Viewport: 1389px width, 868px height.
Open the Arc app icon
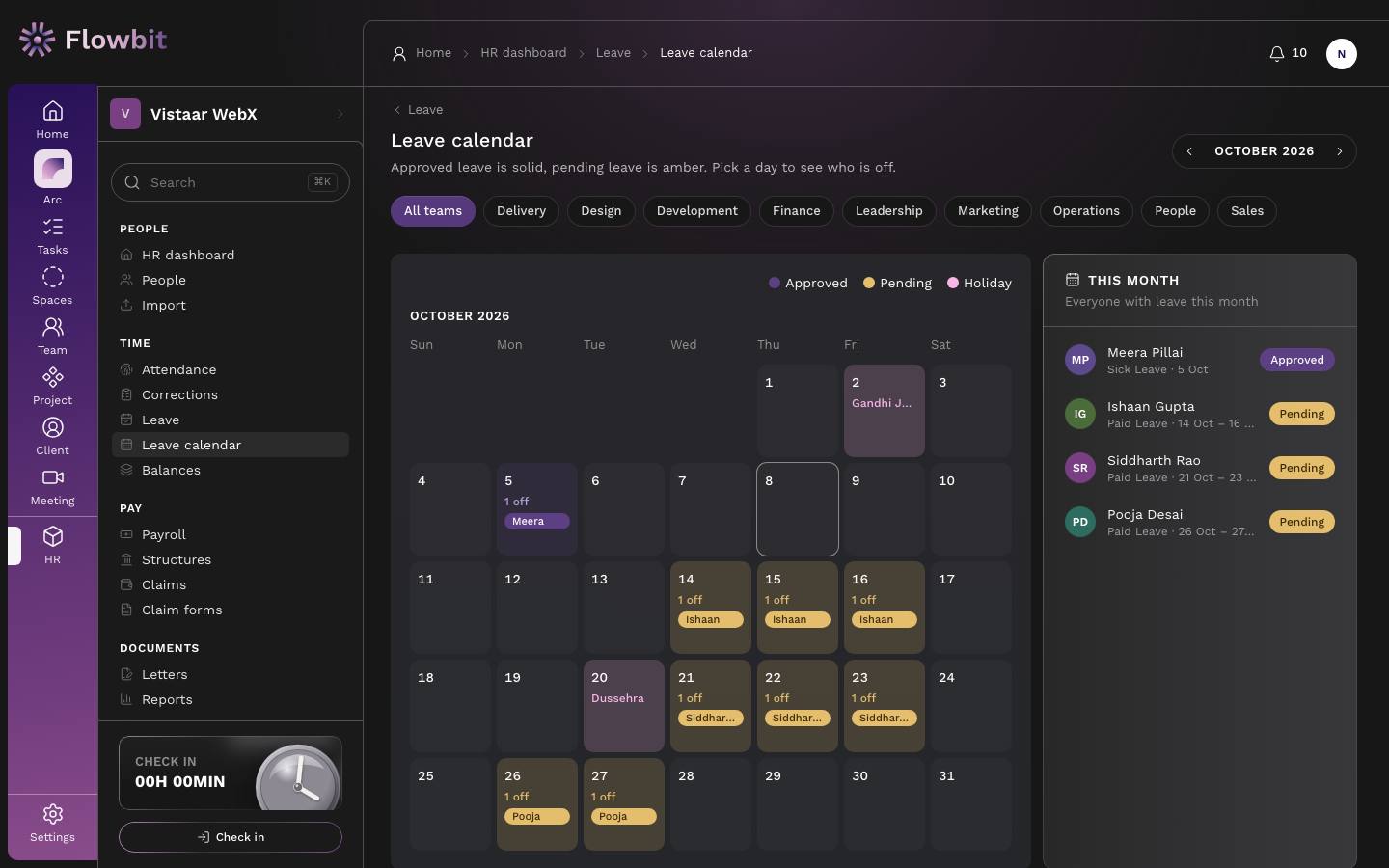[x=52, y=170]
